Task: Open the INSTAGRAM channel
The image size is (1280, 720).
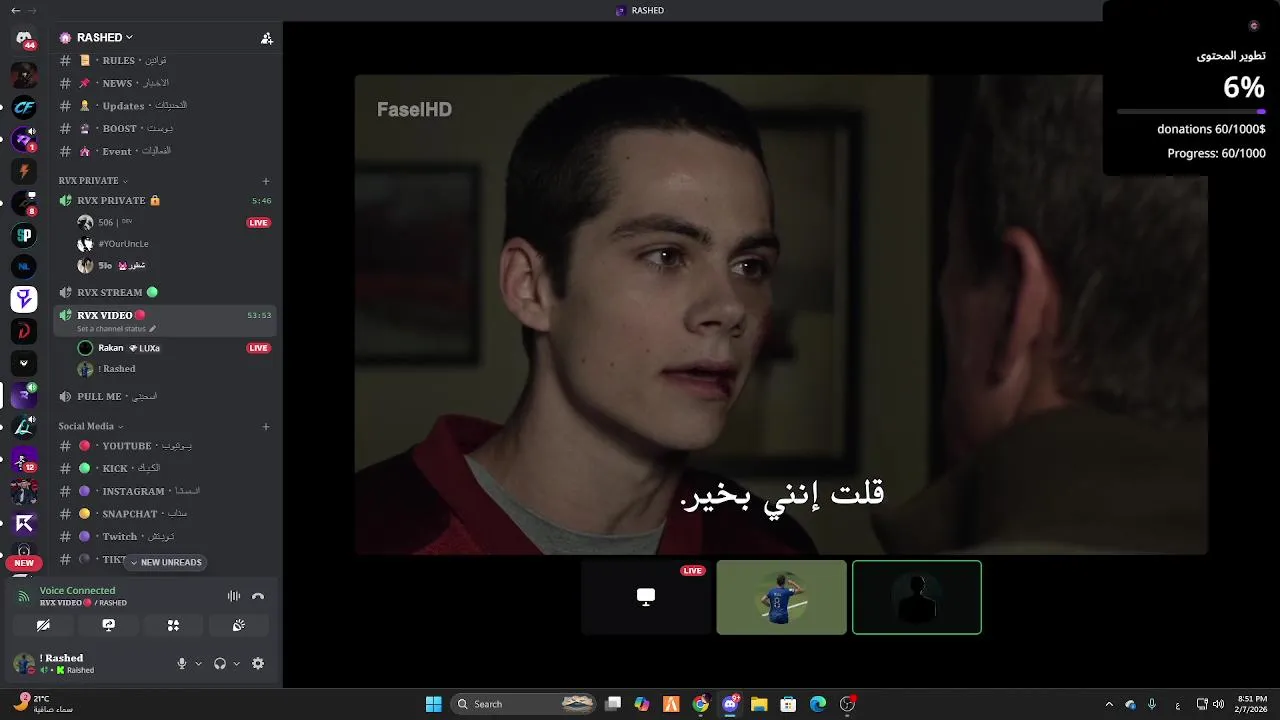Action: click(x=165, y=491)
